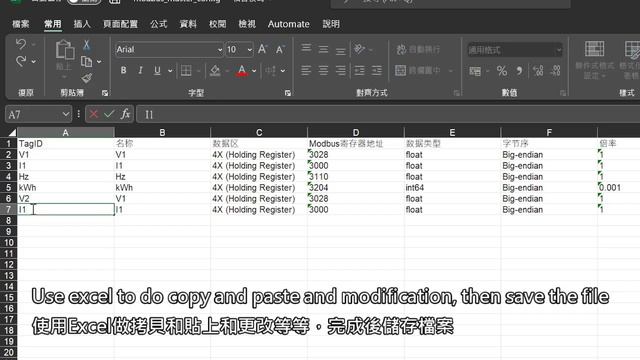Toggle Underline formatting
640x360 pixels.
coord(157,71)
